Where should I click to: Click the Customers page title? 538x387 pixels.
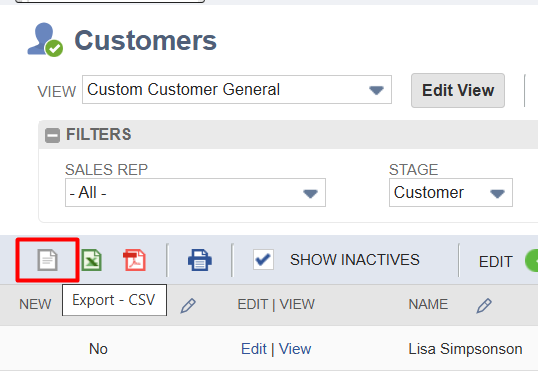[145, 40]
